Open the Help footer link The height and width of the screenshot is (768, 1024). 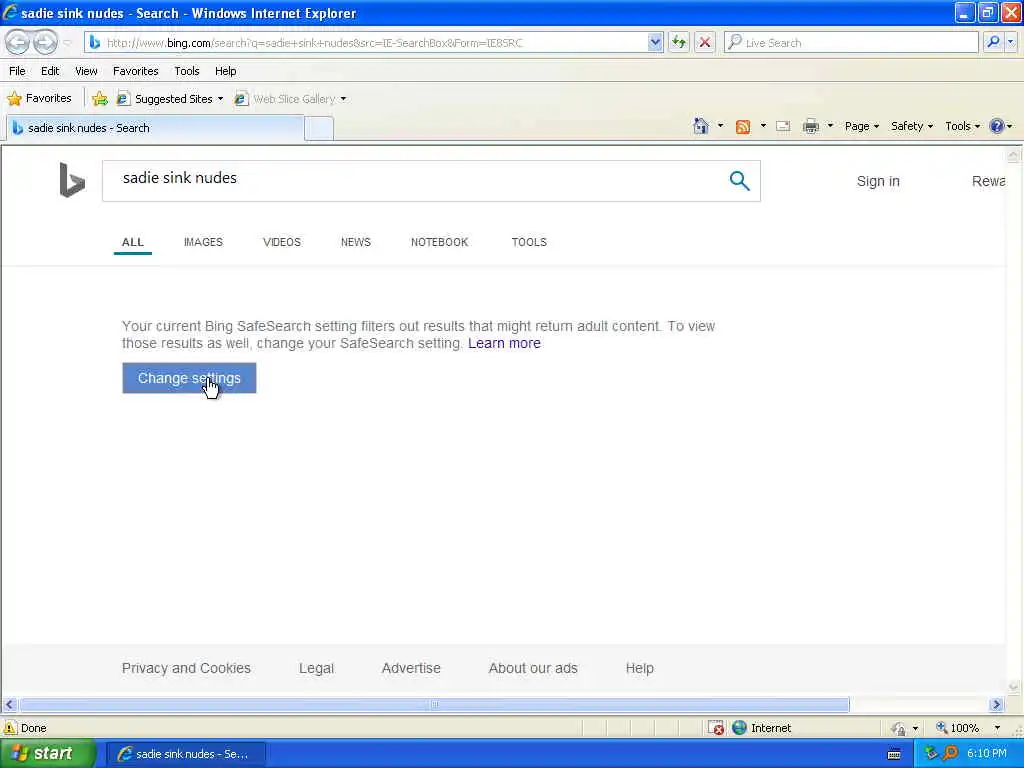pos(639,668)
